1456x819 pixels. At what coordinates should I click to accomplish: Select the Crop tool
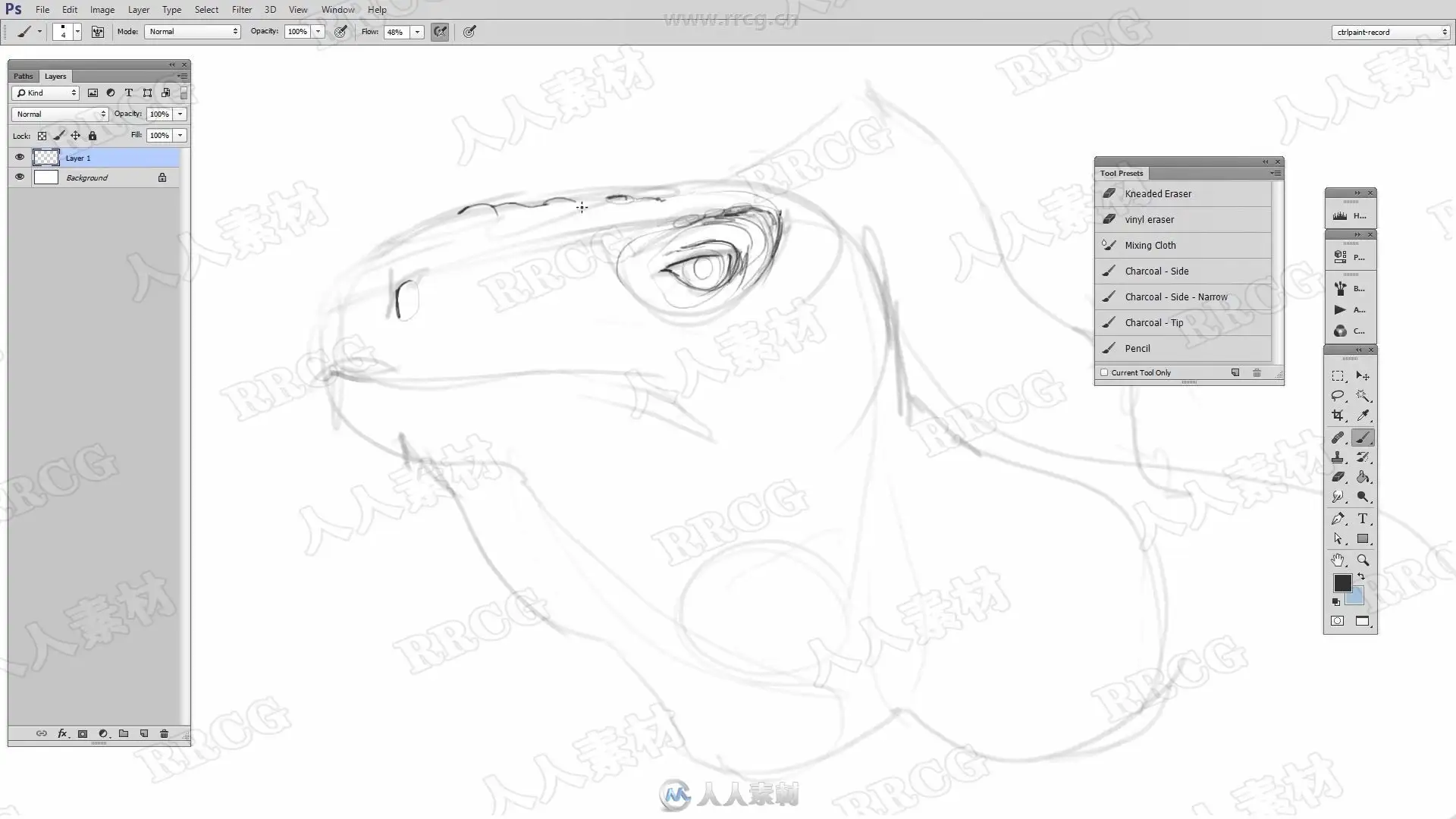[1338, 416]
